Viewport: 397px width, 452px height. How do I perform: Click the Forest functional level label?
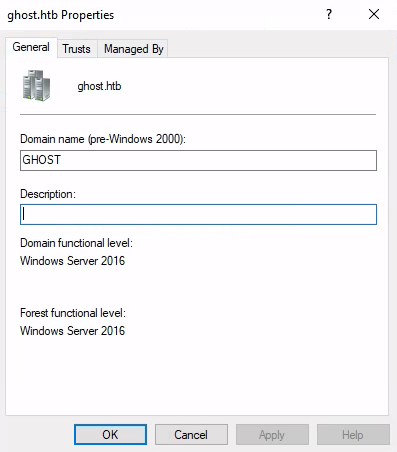click(x=73, y=313)
